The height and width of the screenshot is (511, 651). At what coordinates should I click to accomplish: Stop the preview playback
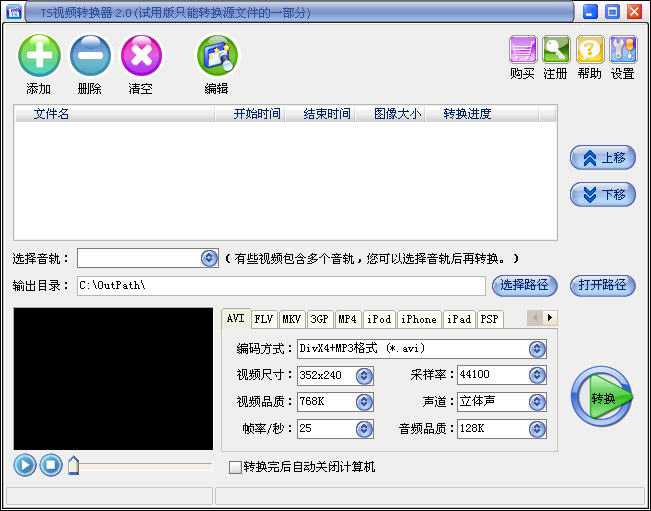[51, 465]
